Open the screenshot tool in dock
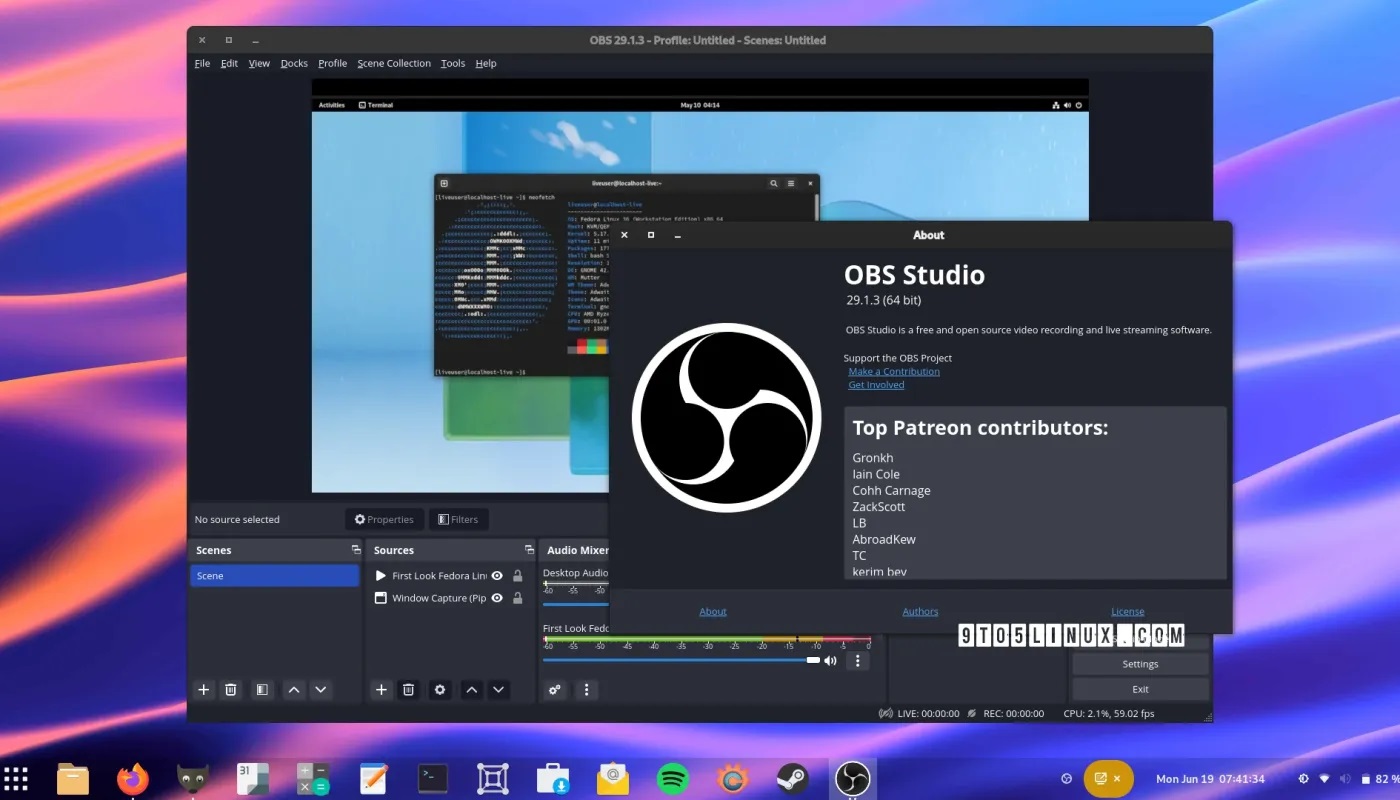The height and width of the screenshot is (800, 1400). click(x=493, y=778)
